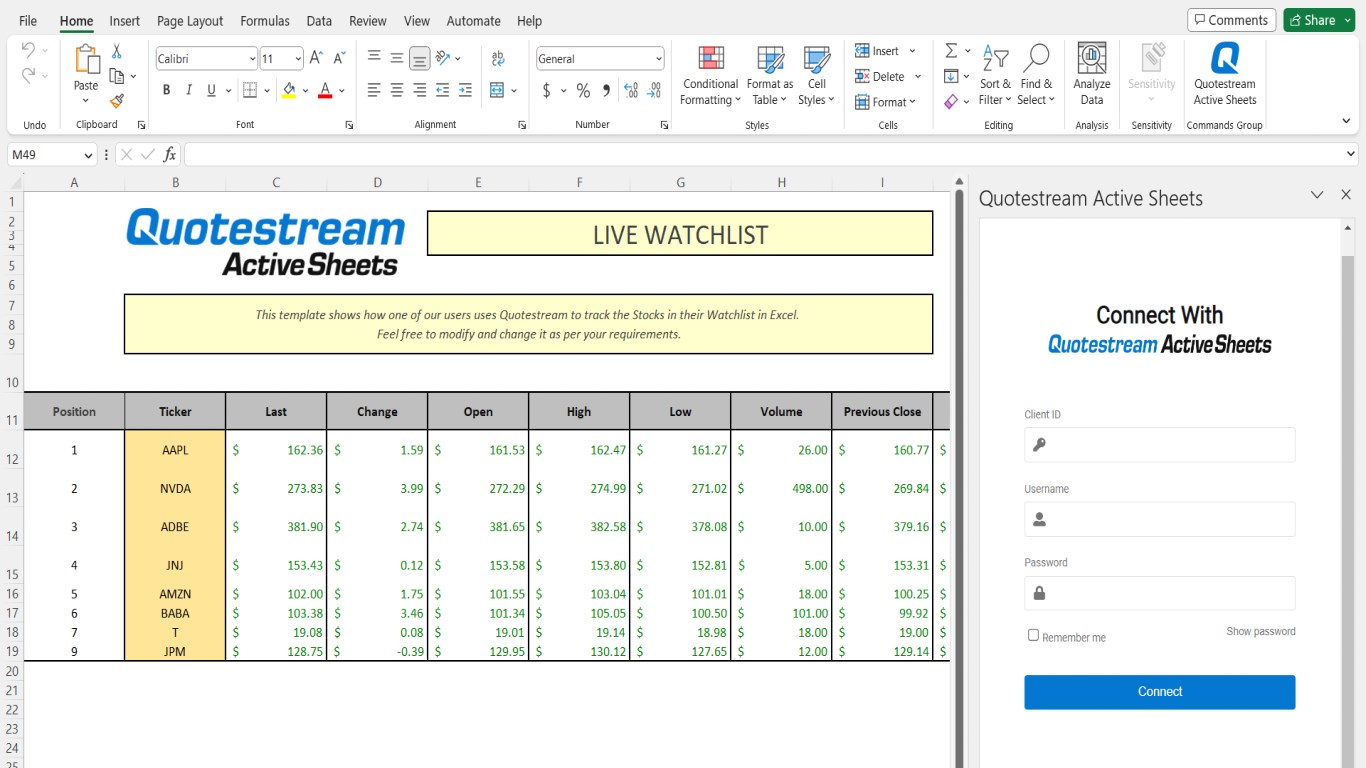Launch Quotestream Active Sheets add-in button

pos(1225,74)
